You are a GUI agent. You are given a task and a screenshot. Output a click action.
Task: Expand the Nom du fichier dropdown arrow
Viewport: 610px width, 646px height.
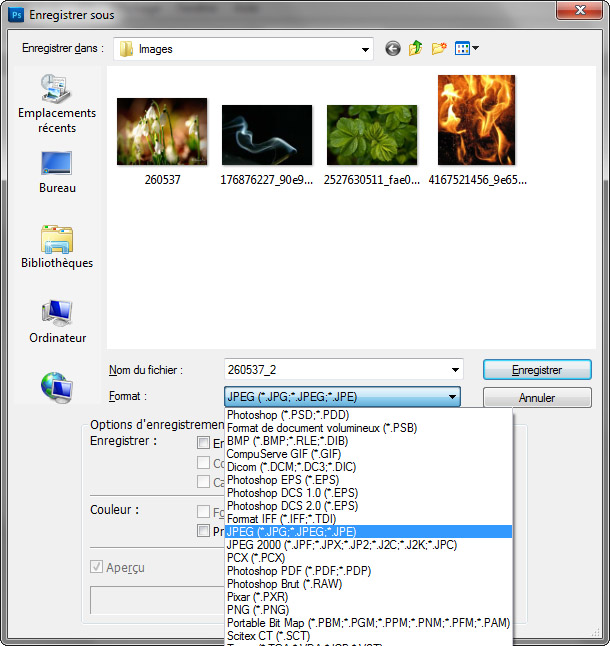click(455, 370)
